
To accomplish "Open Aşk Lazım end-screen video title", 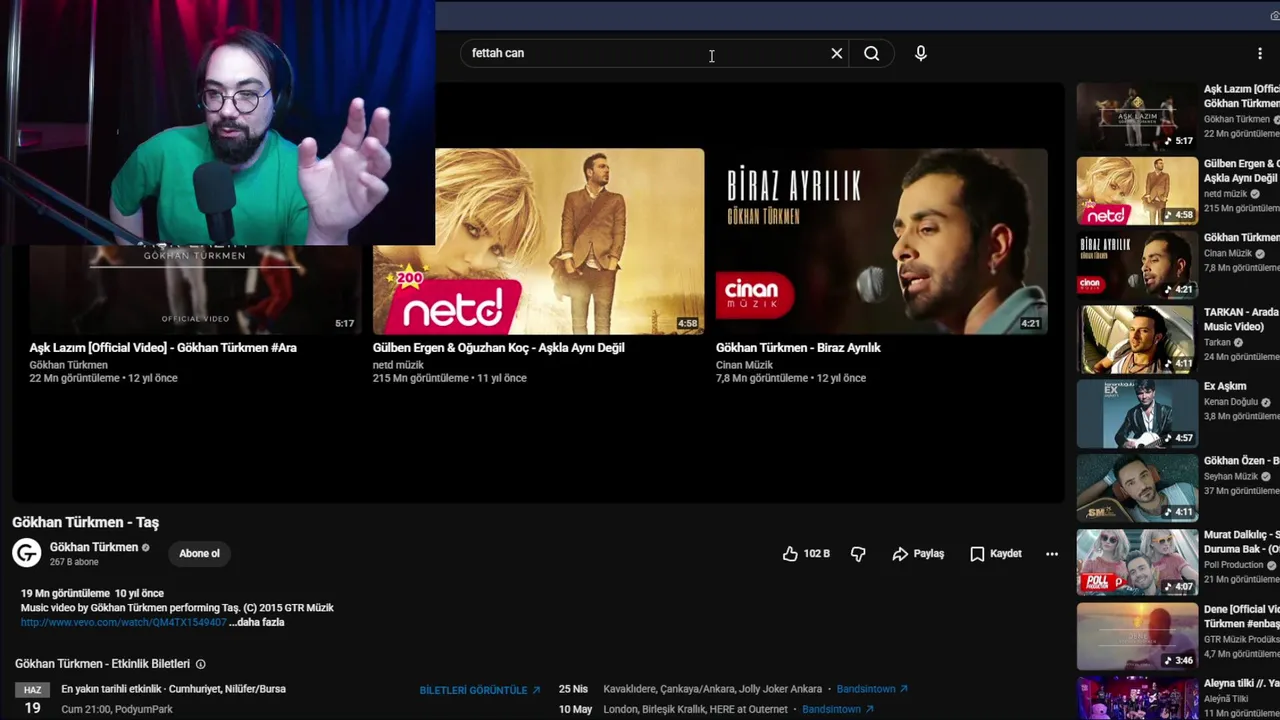I will point(163,348).
